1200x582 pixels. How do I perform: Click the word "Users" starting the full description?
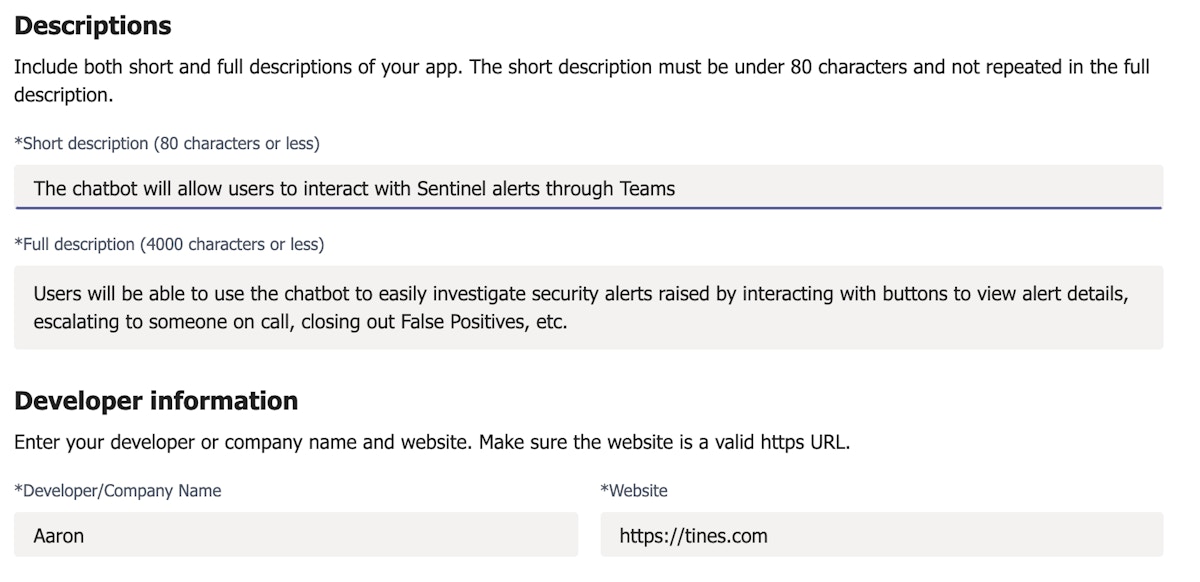[57, 295]
